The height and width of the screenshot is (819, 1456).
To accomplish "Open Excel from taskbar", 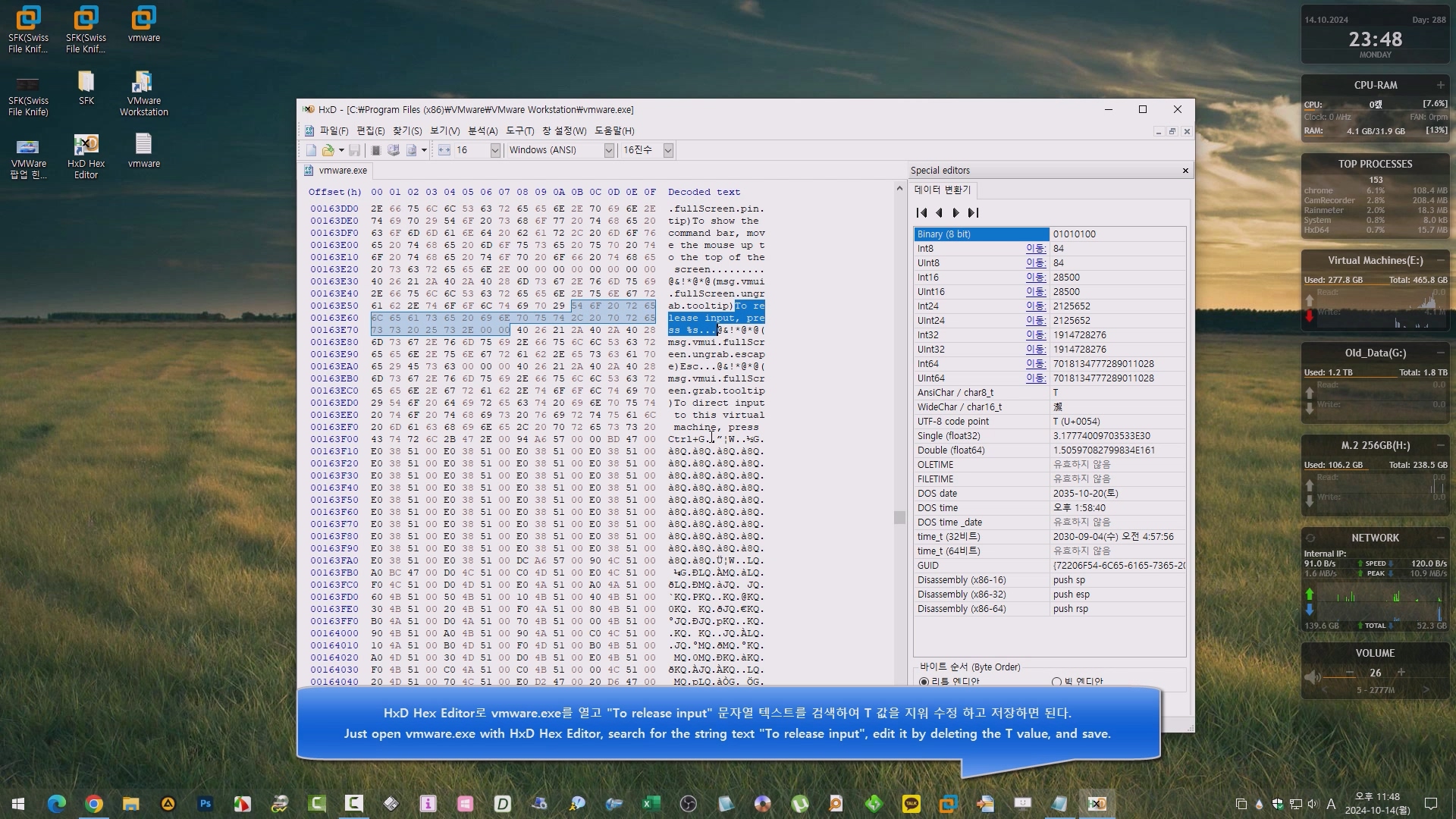I will [x=651, y=804].
